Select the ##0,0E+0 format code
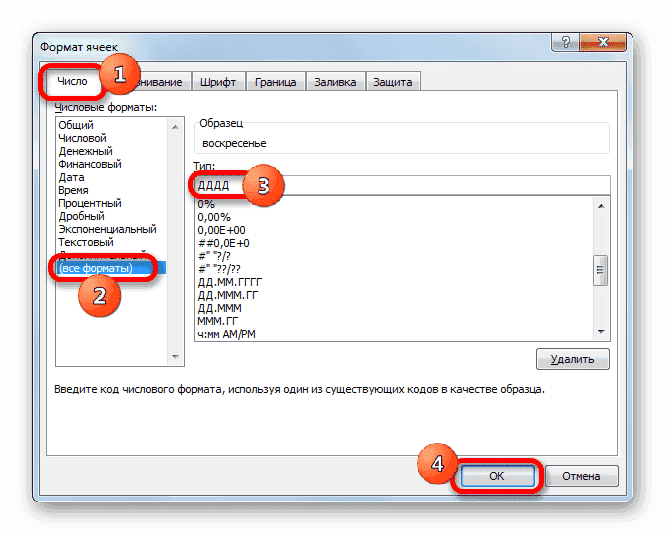 [223, 243]
